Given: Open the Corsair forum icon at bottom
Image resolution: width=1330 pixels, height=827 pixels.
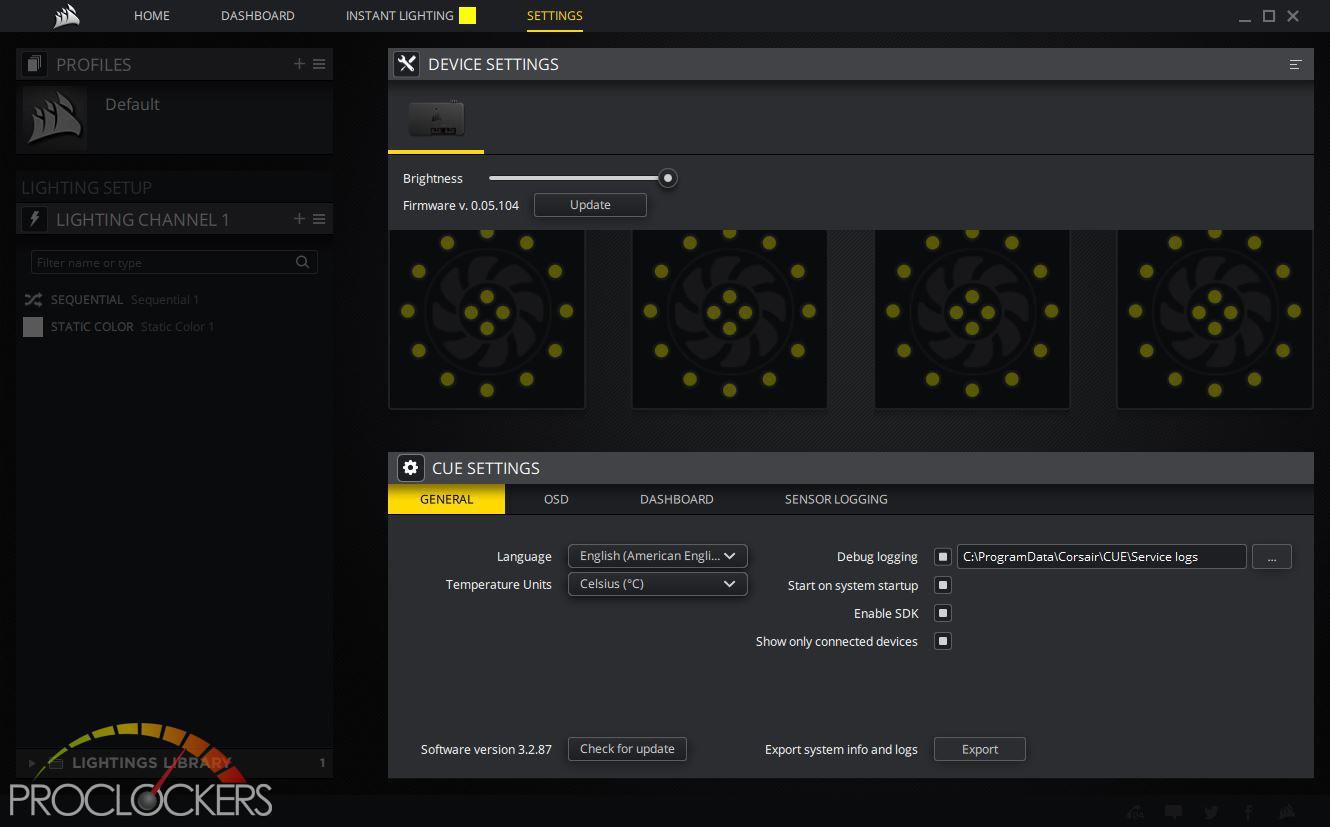Looking at the screenshot, I should [x=1135, y=812].
